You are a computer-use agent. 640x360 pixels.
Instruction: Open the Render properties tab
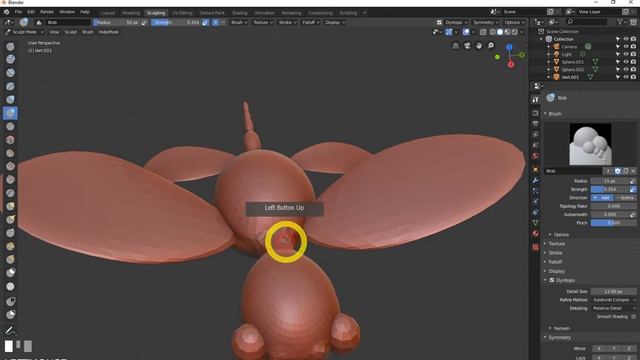click(x=536, y=113)
